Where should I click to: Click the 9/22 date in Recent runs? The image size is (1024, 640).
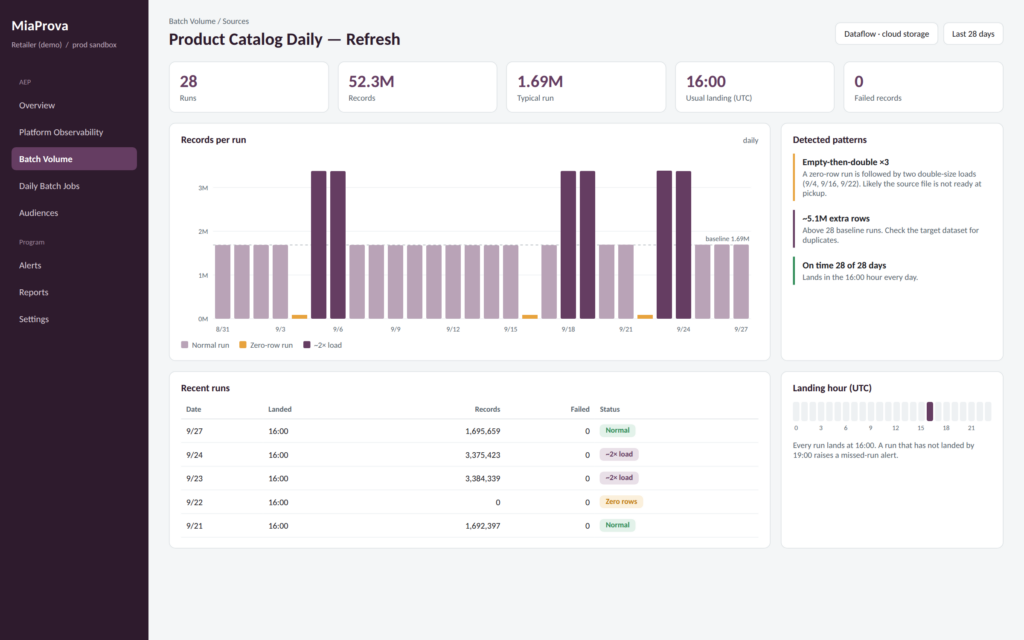point(195,502)
